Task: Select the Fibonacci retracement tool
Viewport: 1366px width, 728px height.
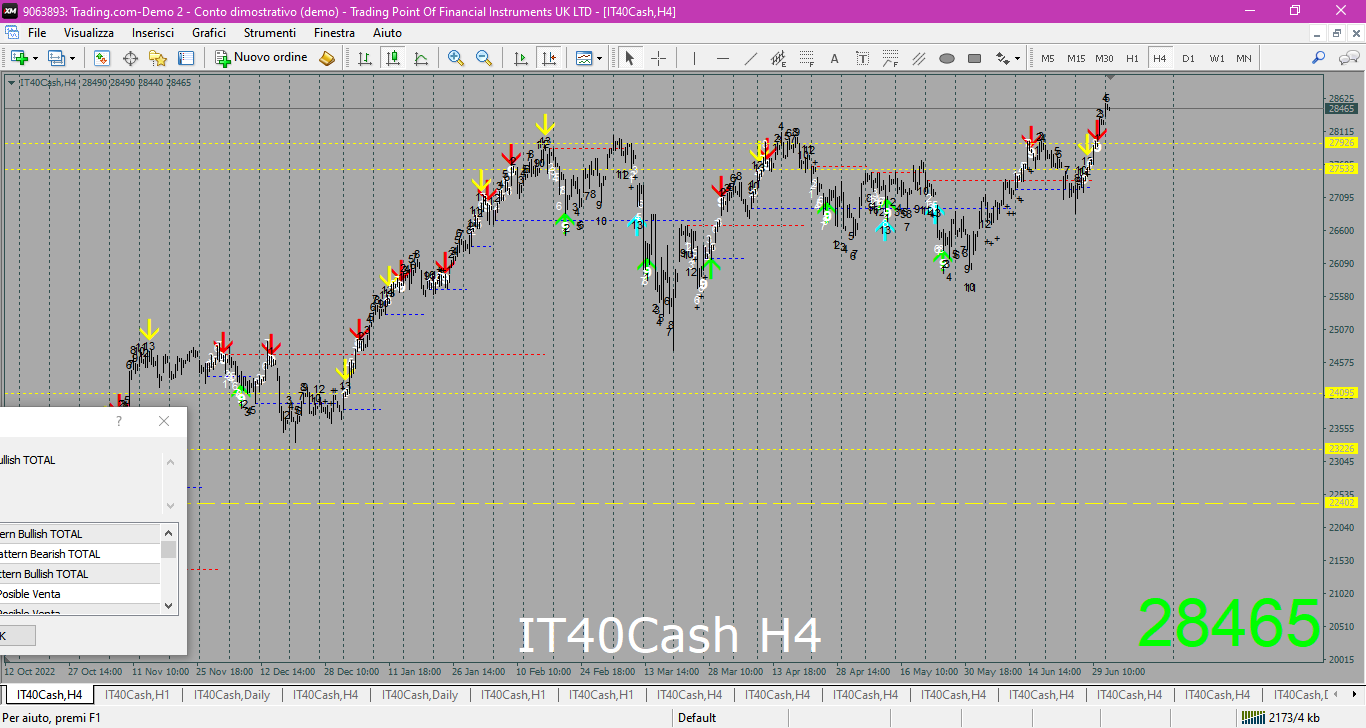Action: tap(807, 58)
